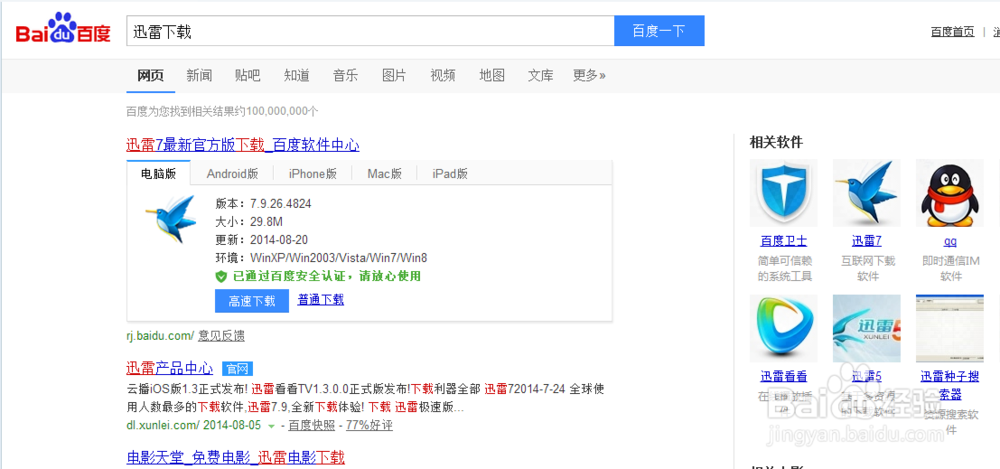Screen dimensions: 1000x469
Task: Click the version text 7.9.26.4824
Action: (281, 204)
